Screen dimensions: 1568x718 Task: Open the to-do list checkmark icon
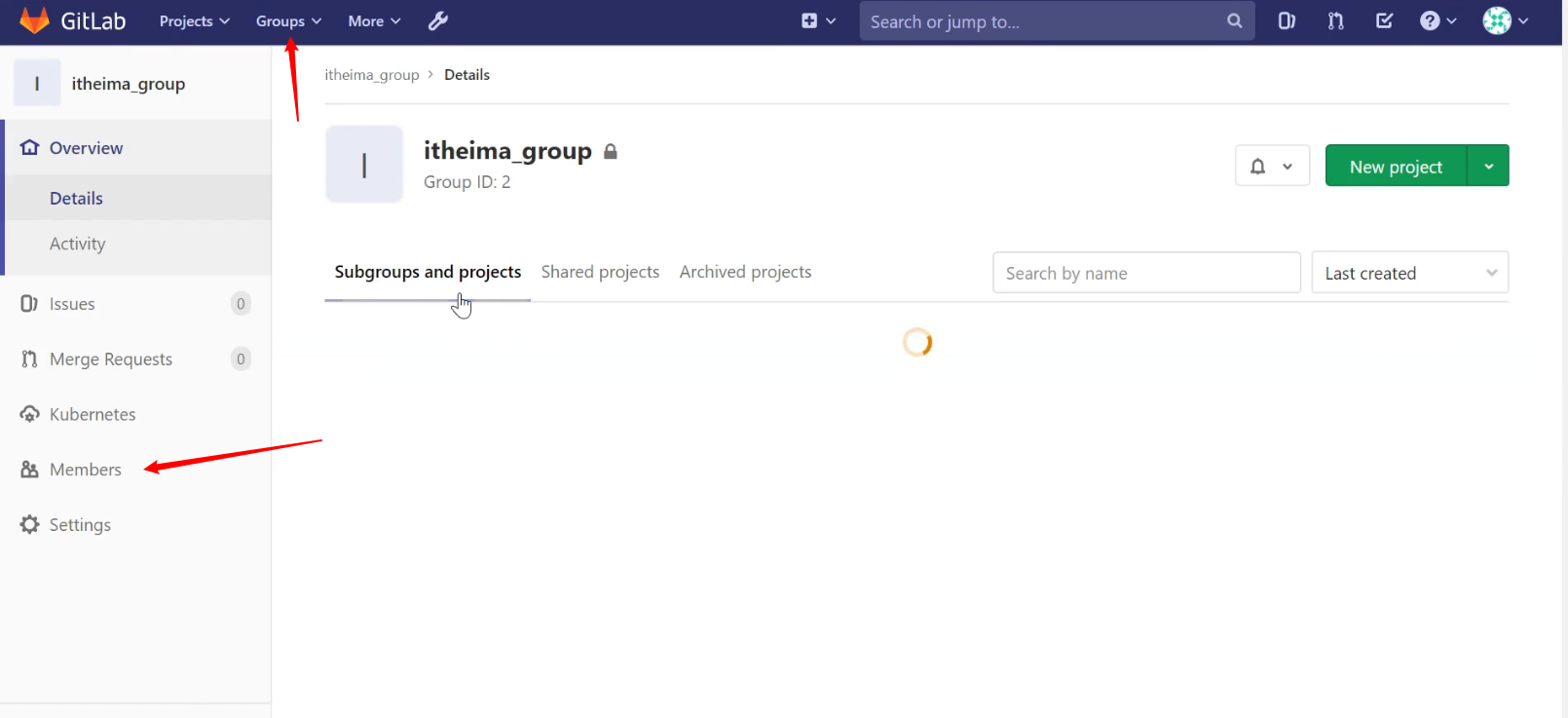[x=1384, y=20]
